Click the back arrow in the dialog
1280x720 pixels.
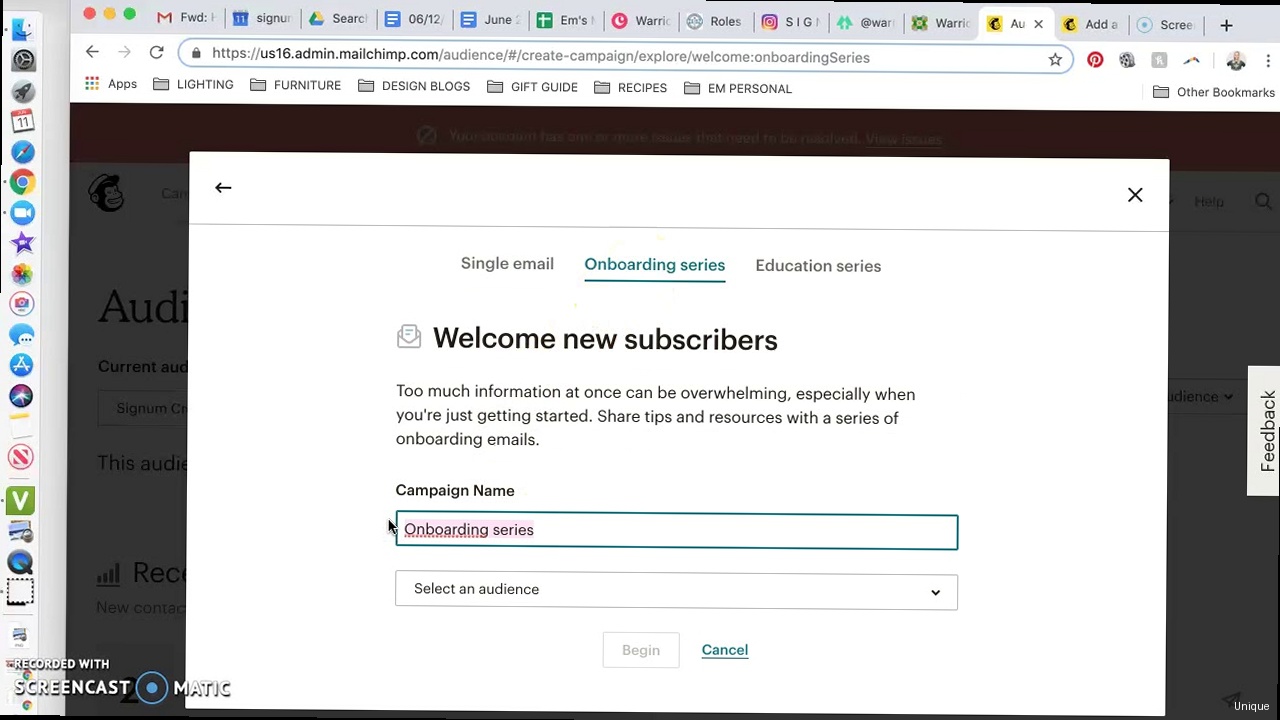coord(223,188)
